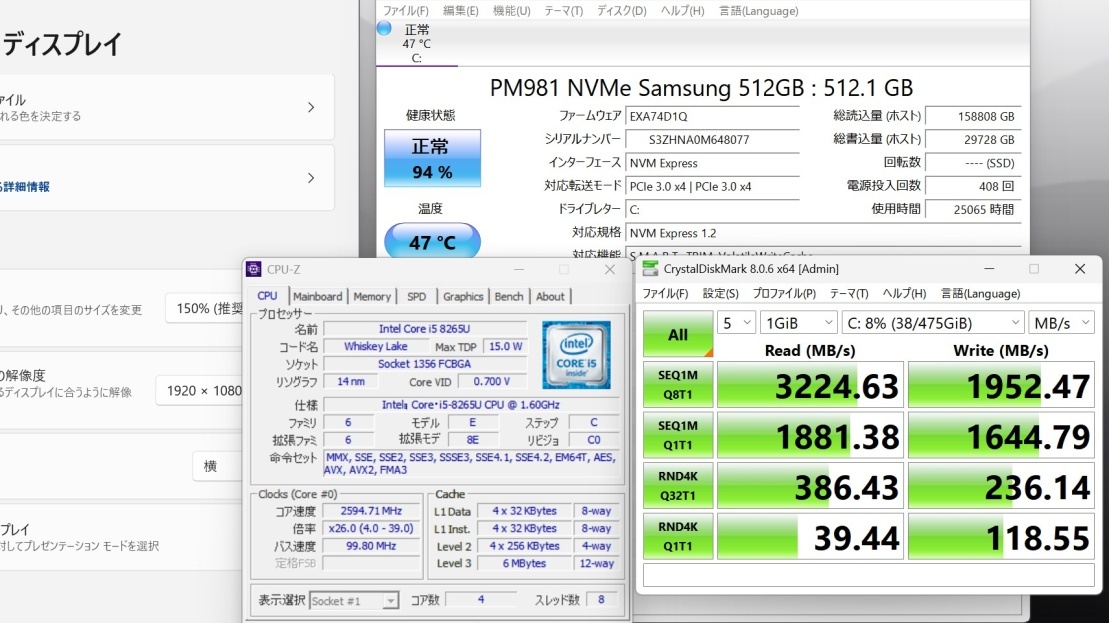Click the empty comment field in CrystalDiskMark
The width and height of the screenshot is (1109, 623).
[869, 575]
